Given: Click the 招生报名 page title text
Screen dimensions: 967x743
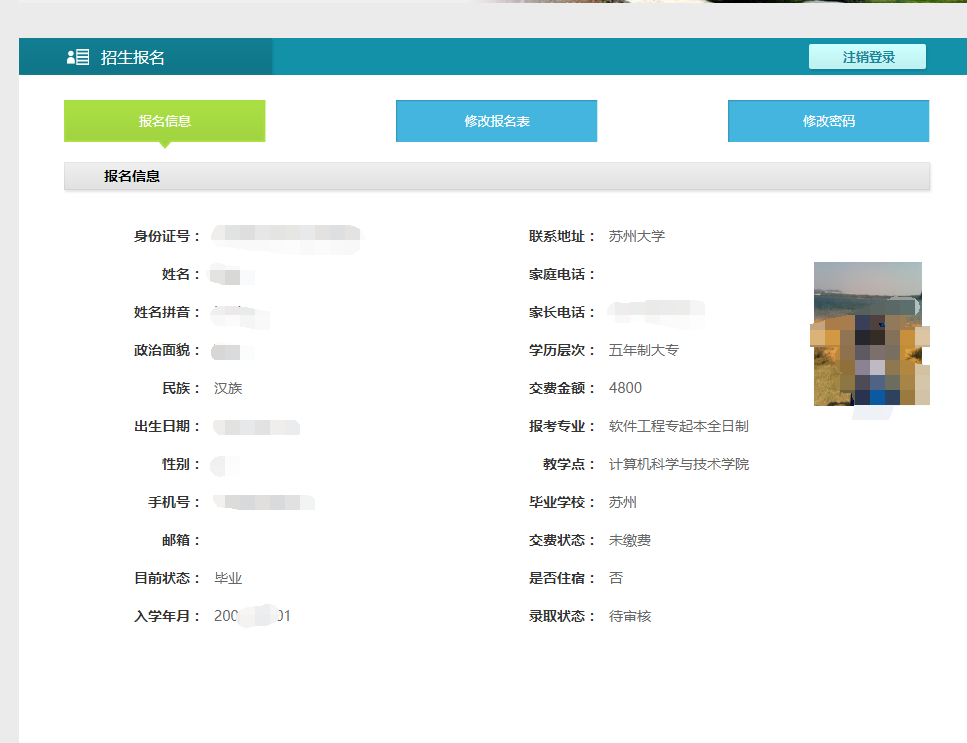Looking at the screenshot, I should click(x=132, y=57).
